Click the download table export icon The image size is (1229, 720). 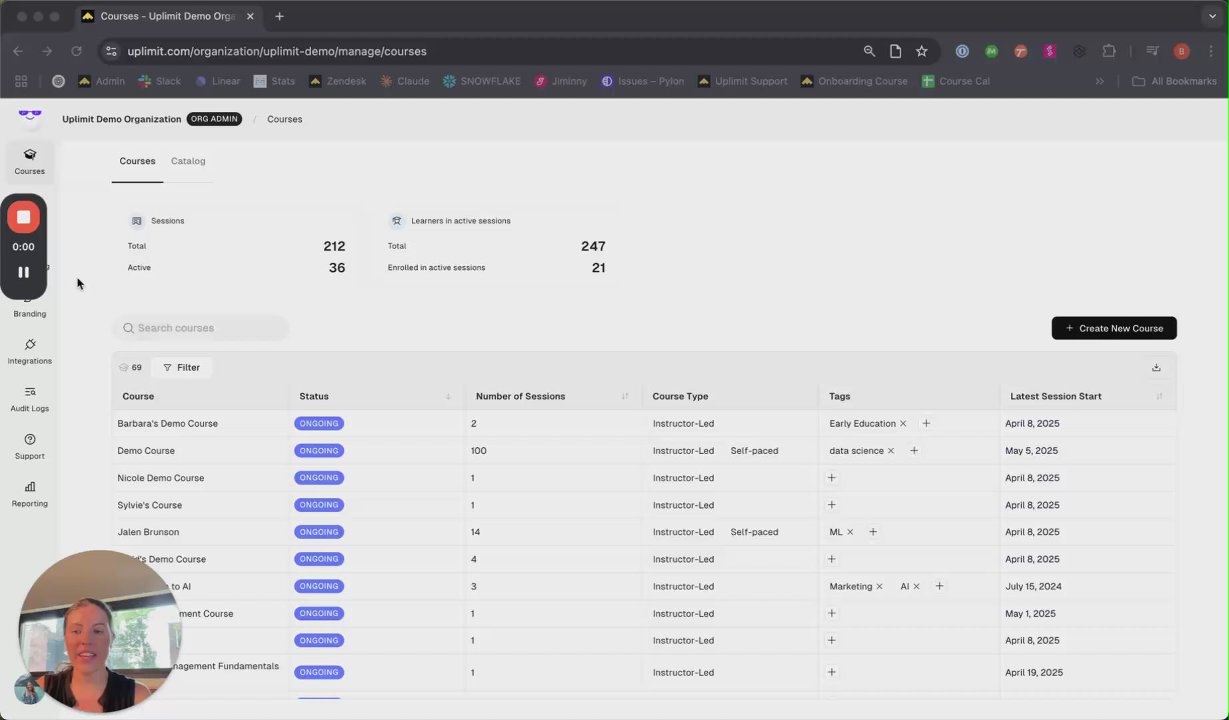(1156, 367)
